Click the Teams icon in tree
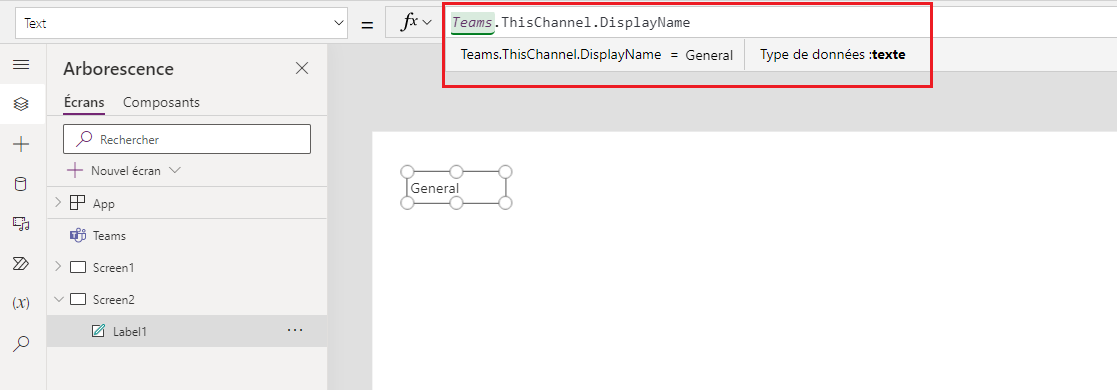The width and height of the screenshot is (1117, 390). pyautogui.click(x=78, y=235)
